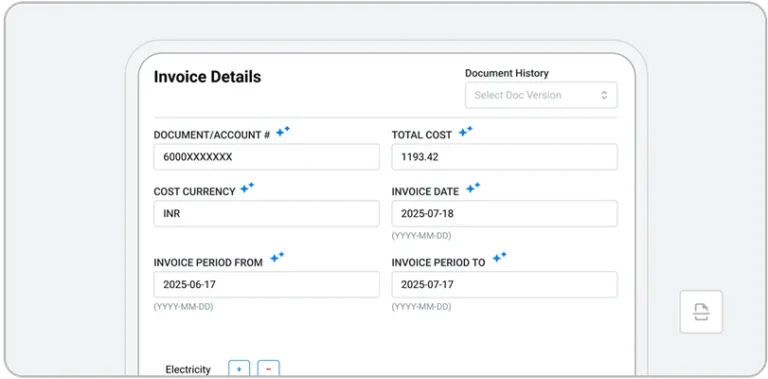Click the sparkle icon beside TOTAL COST
Viewport: 768px width, 379px height.
coord(465,131)
